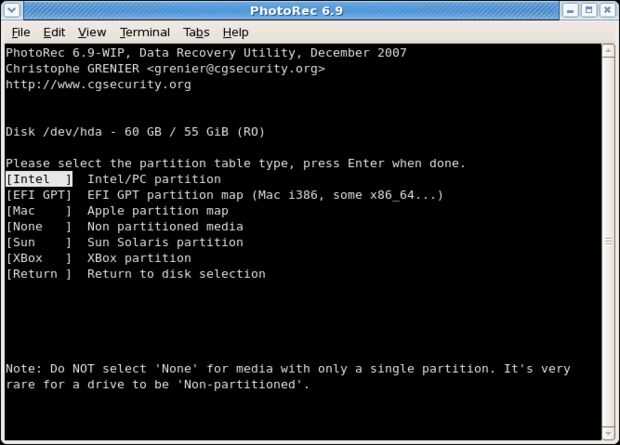Choose the [EFI GPT] partition map option
620x445 pixels.
click(x=39, y=195)
